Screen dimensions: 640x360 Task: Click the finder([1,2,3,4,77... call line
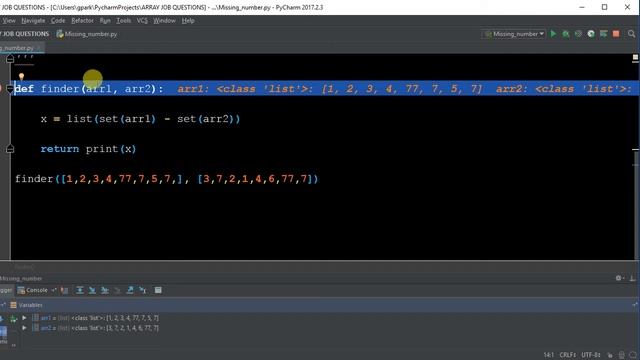click(x=167, y=179)
